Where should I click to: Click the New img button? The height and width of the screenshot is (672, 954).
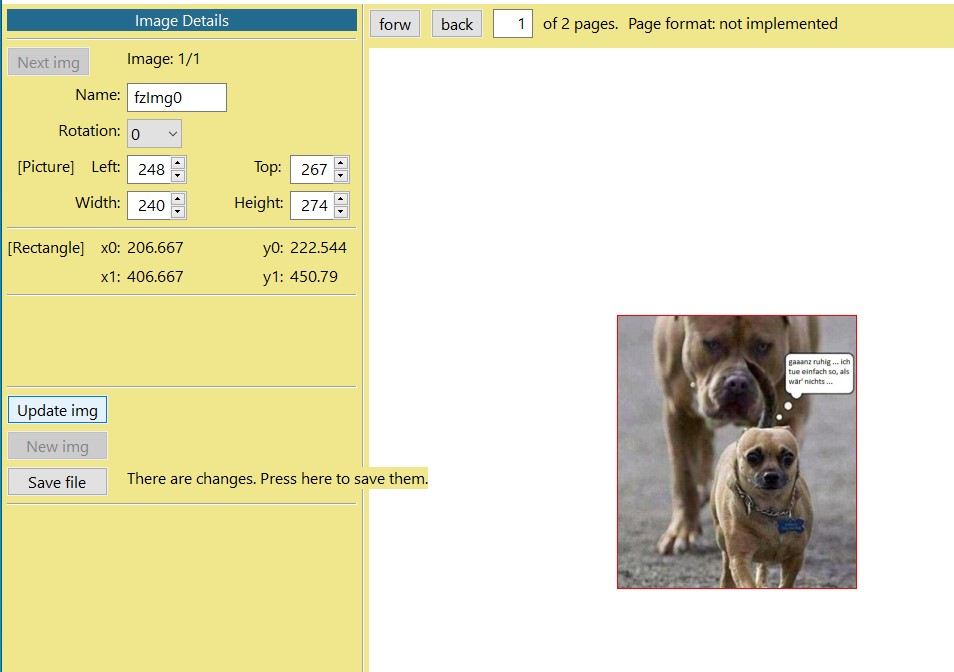click(x=57, y=445)
